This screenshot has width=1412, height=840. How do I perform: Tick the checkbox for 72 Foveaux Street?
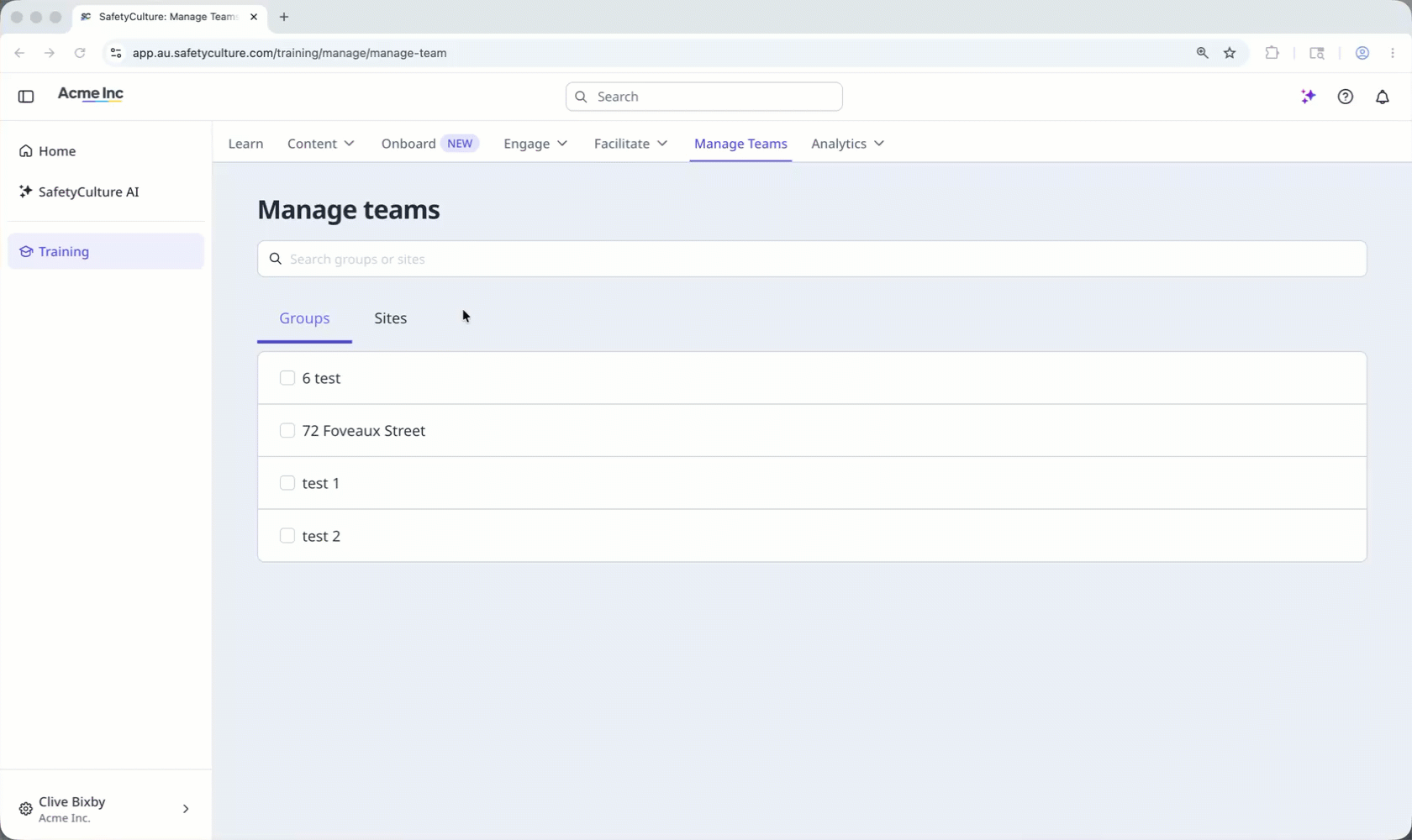pos(287,430)
